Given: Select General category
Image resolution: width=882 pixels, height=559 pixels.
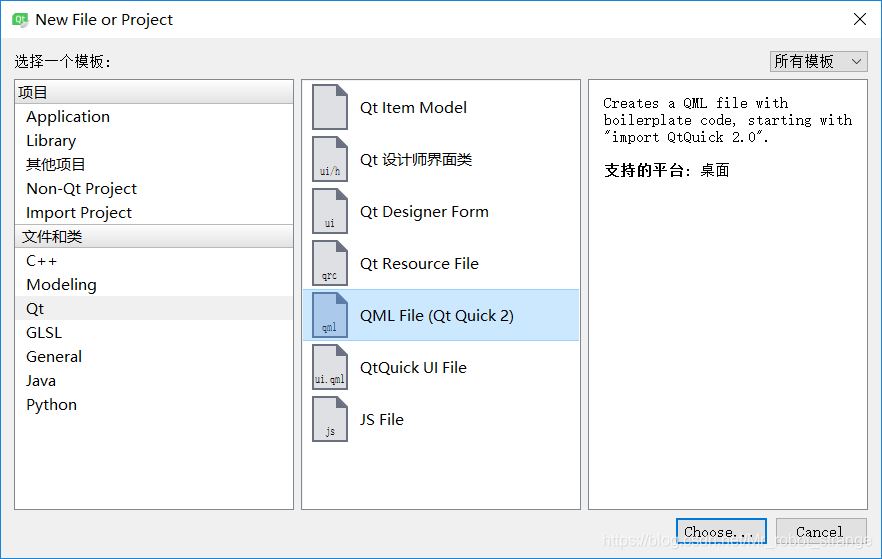Looking at the screenshot, I should pyautogui.click(x=154, y=357).
